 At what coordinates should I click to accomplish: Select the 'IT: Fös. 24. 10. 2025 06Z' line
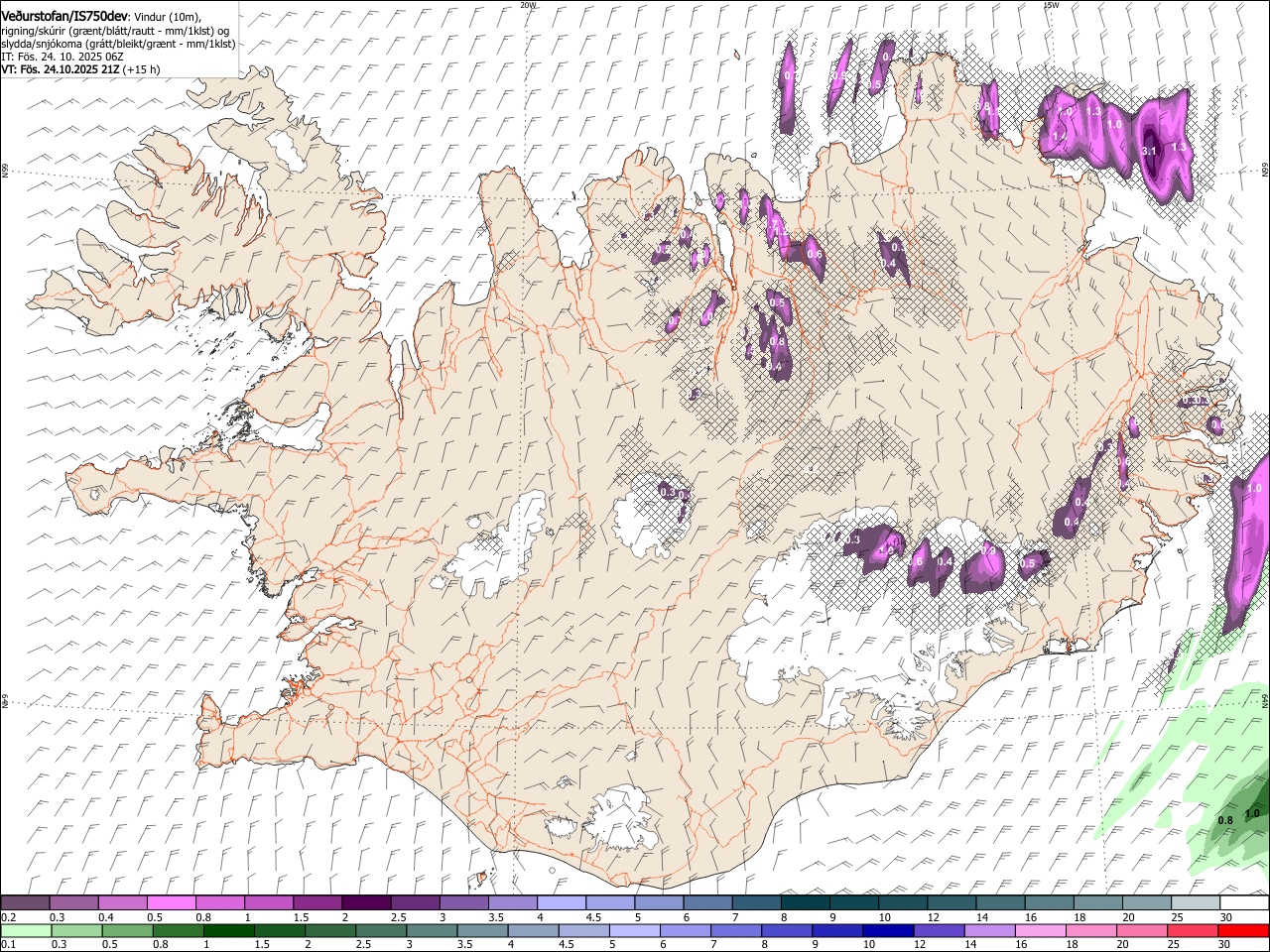tap(63, 57)
